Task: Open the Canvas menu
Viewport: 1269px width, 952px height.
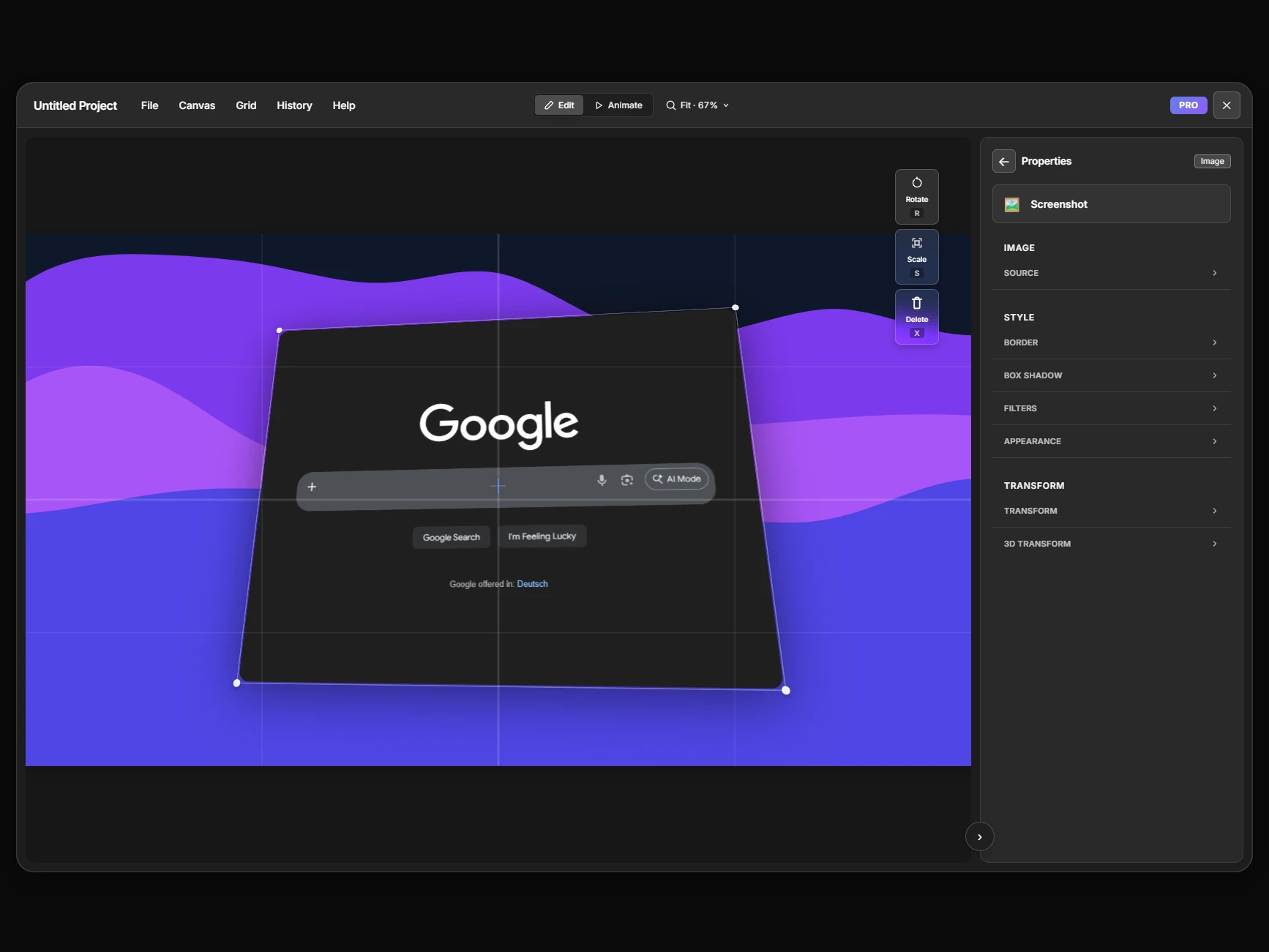Action: pyautogui.click(x=196, y=105)
